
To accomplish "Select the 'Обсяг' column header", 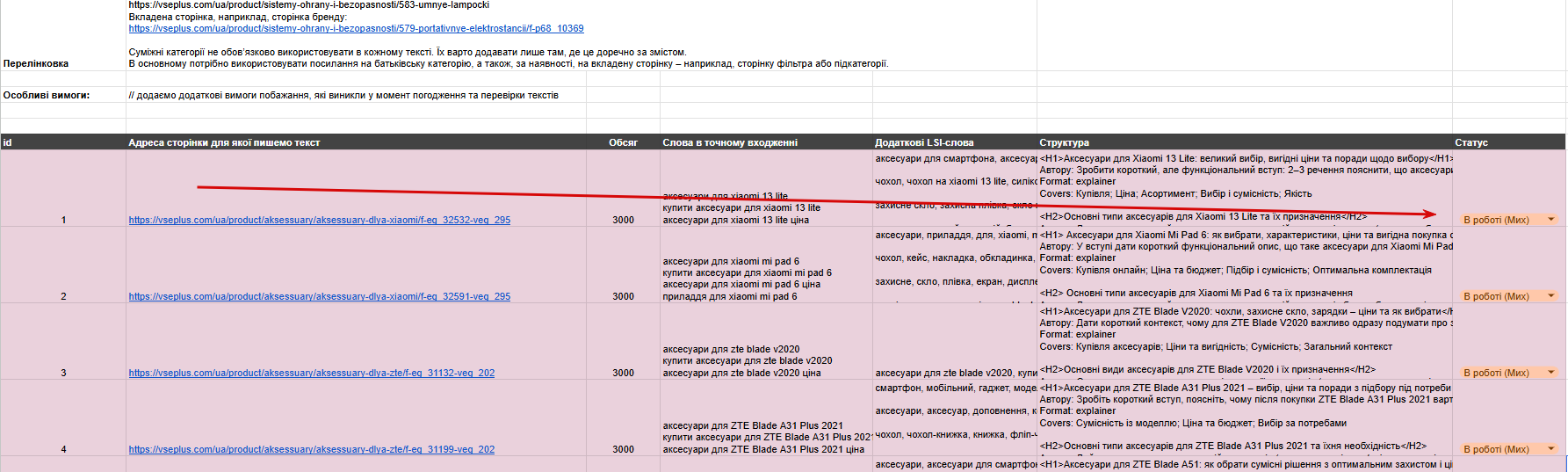I will pyautogui.click(x=623, y=142).
